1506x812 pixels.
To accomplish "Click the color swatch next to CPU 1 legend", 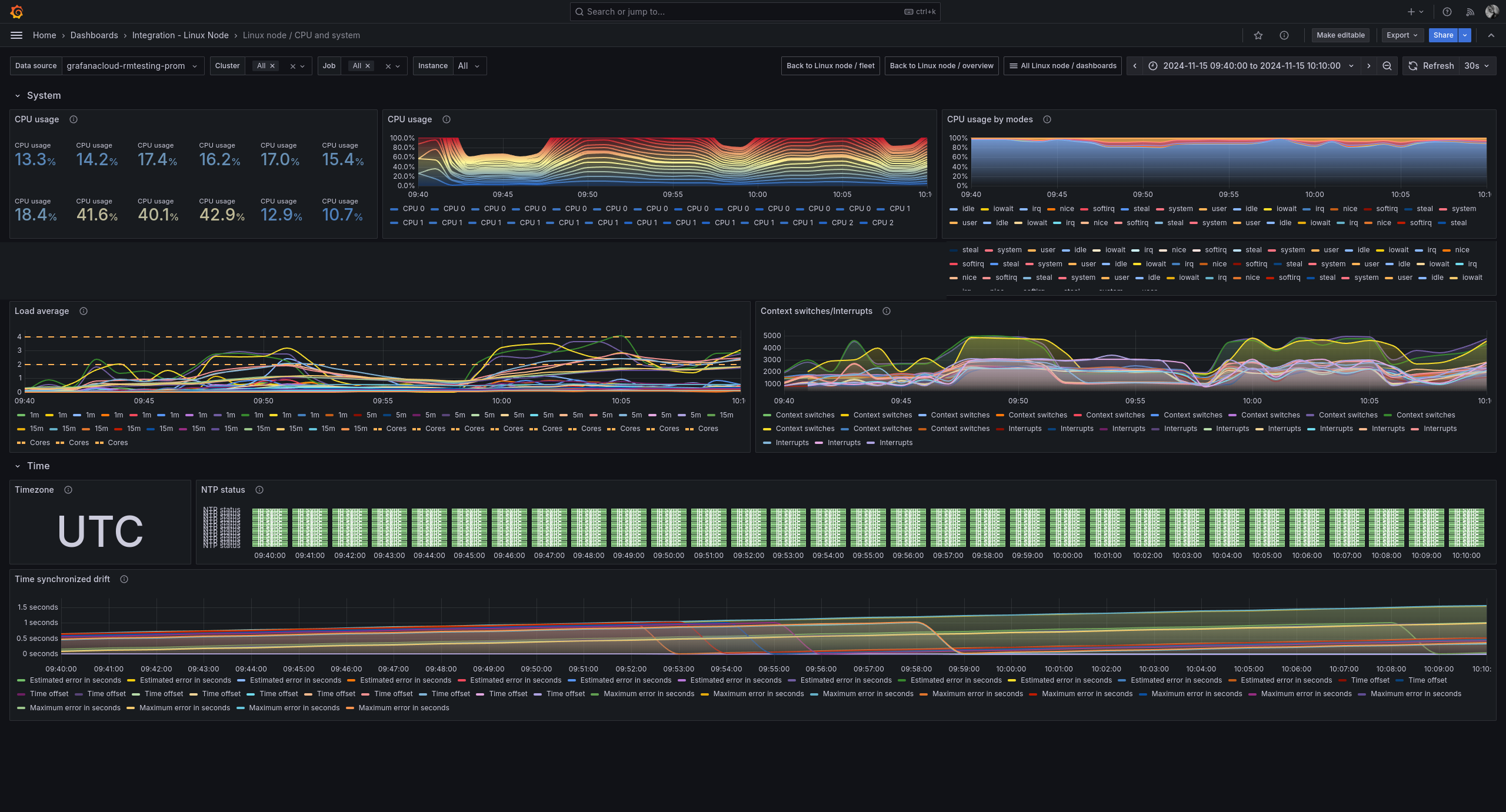I will click(x=395, y=223).
